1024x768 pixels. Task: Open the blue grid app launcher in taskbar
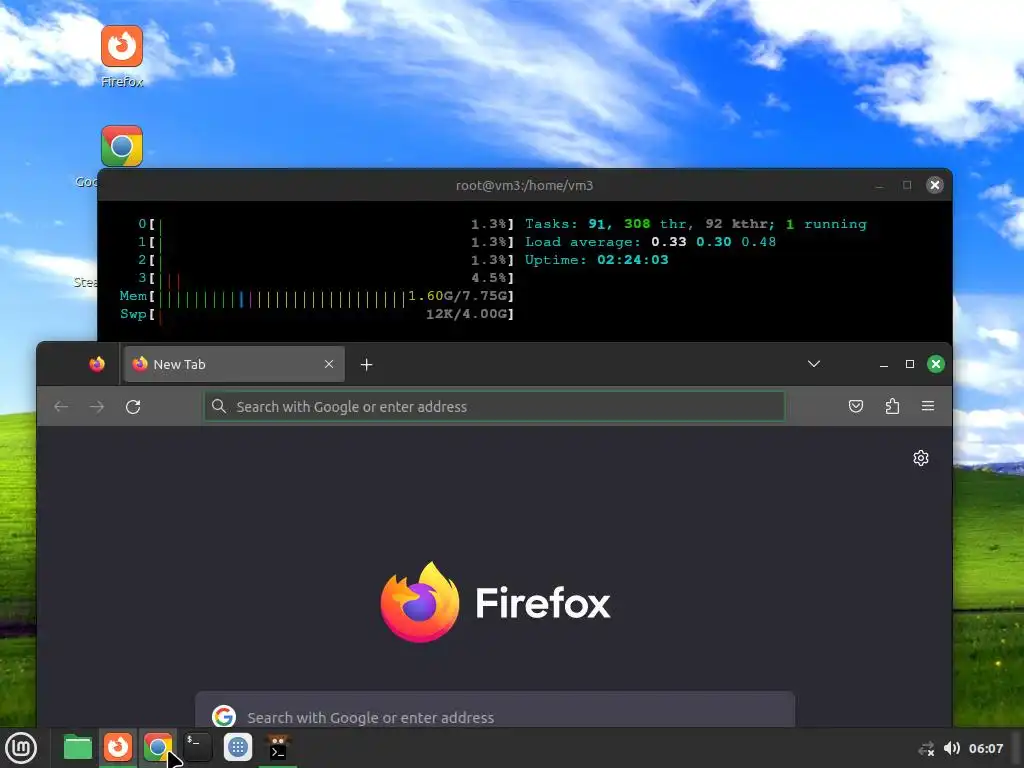click(238, 747)
